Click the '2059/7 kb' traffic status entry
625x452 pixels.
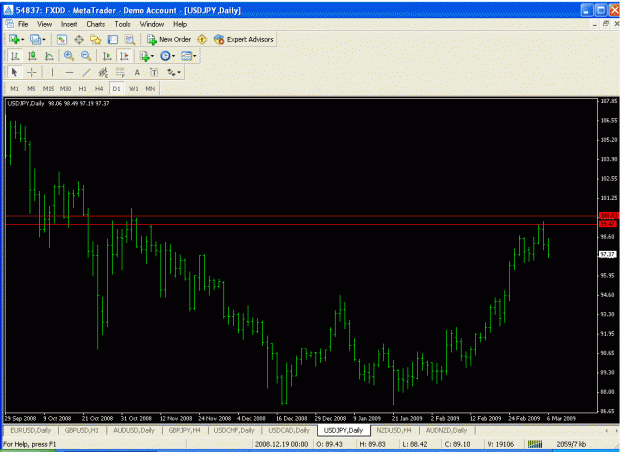[x=571, y=444]
